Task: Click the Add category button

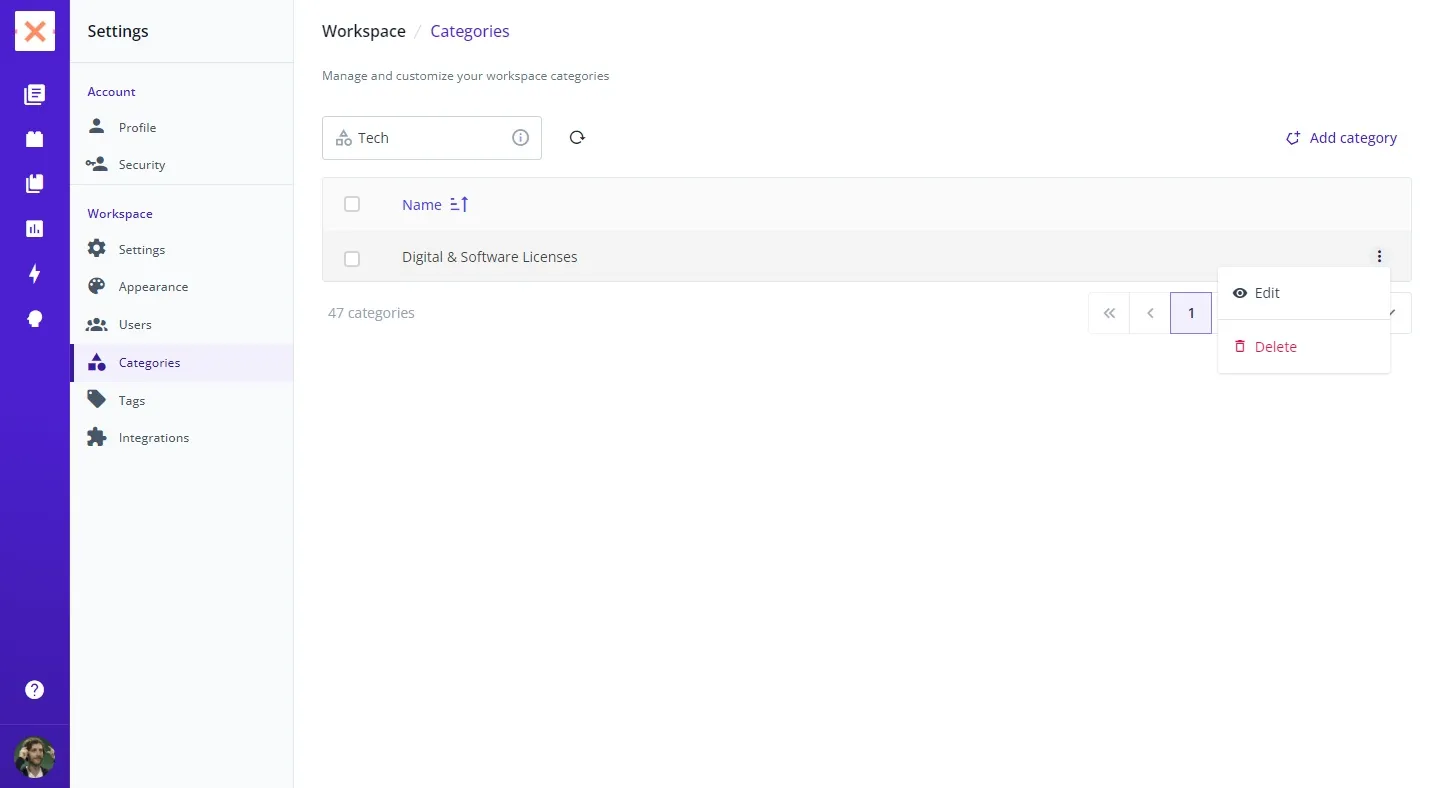Action: [x=1341, y=138]
